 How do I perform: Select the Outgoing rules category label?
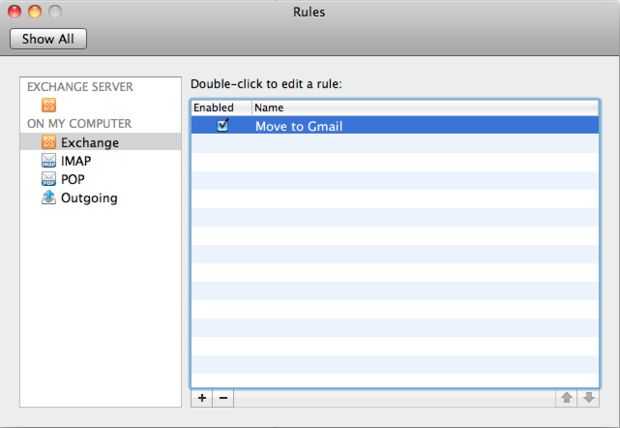[89, 198]
